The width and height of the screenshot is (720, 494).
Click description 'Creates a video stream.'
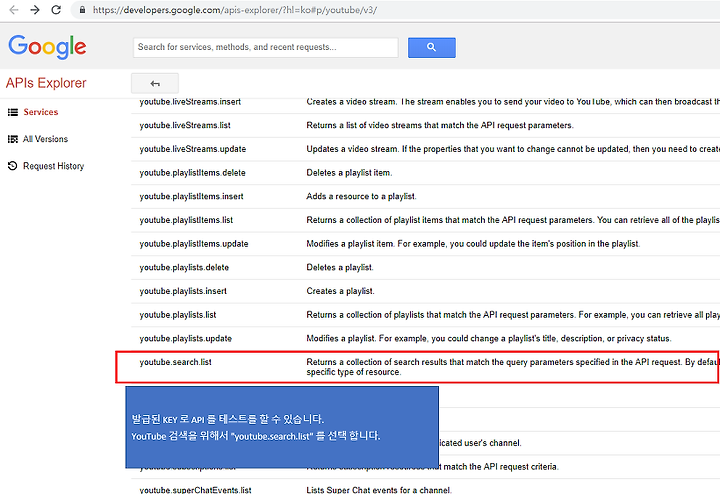click(513, 102)
